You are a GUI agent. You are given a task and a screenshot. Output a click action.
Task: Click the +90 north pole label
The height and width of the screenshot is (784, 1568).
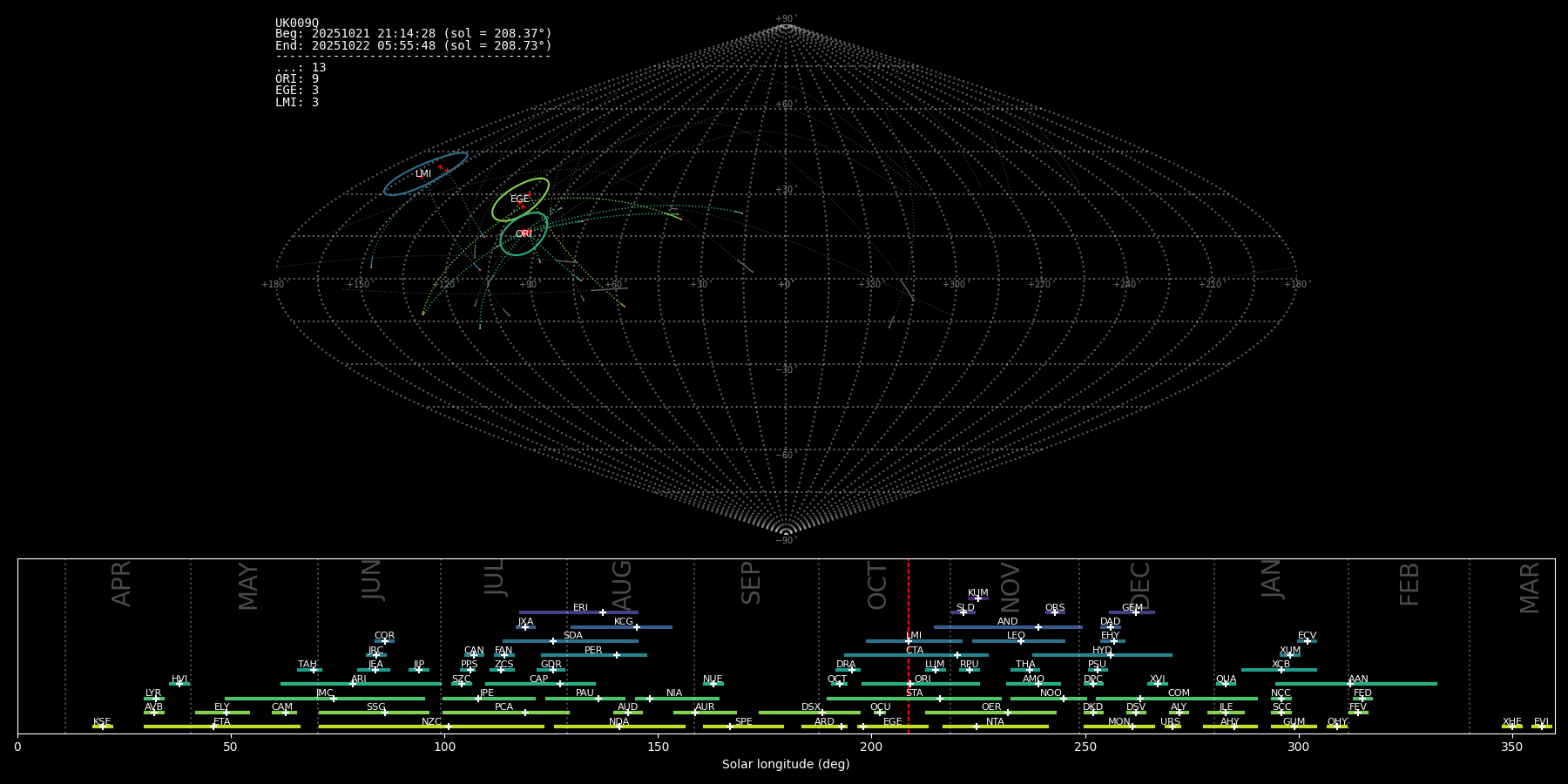(786, 19)
